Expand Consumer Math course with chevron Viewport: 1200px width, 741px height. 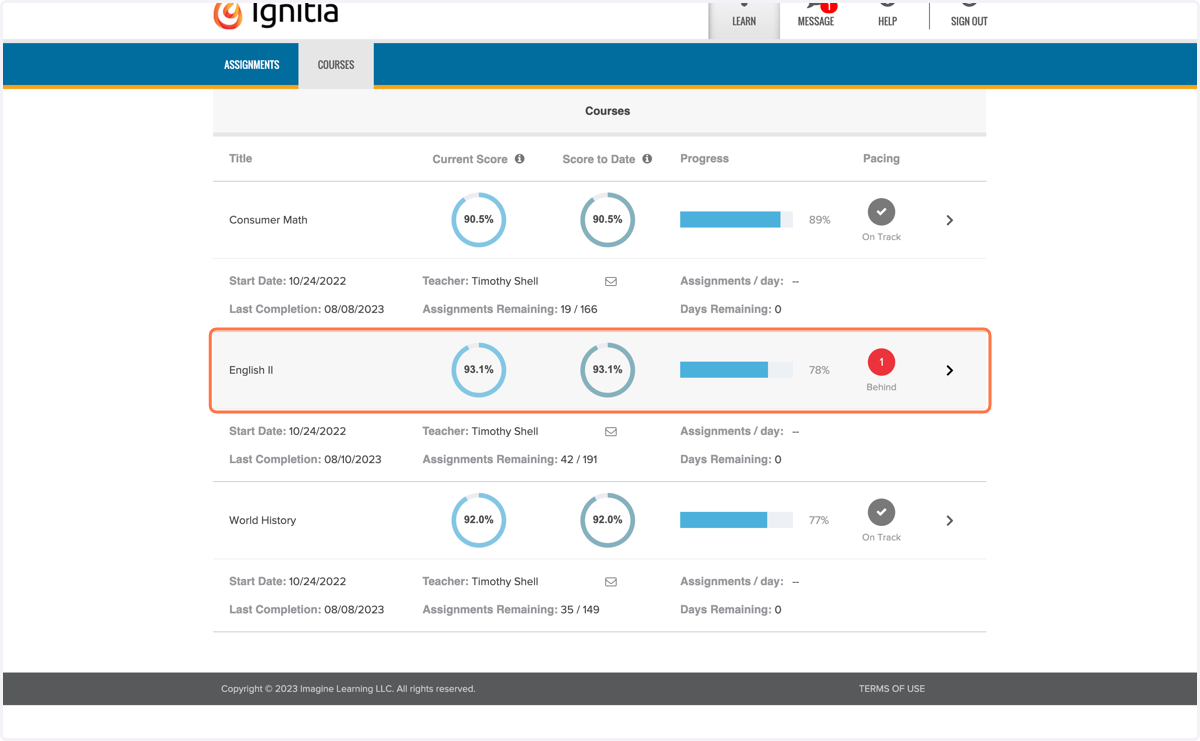click(950, 220)
